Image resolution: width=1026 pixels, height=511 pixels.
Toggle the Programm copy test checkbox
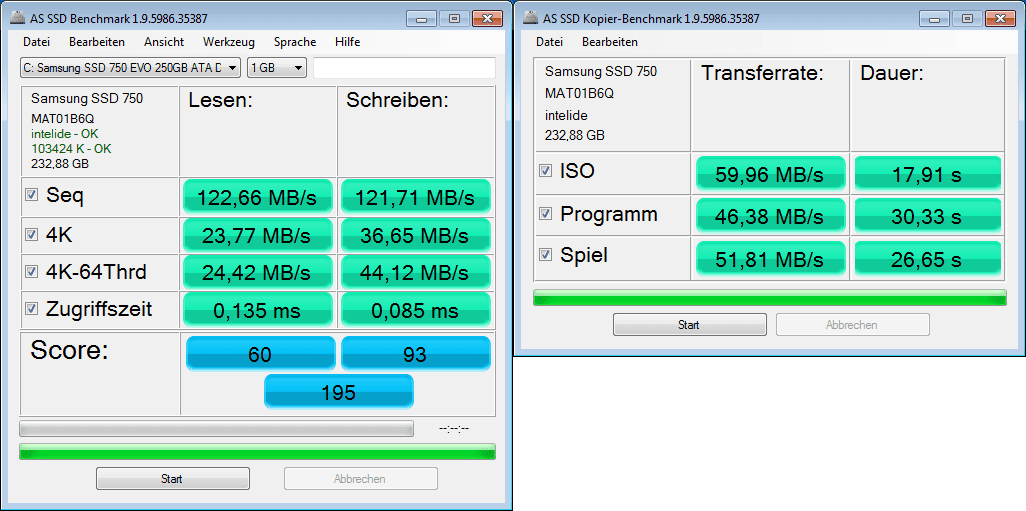point(544,214)
